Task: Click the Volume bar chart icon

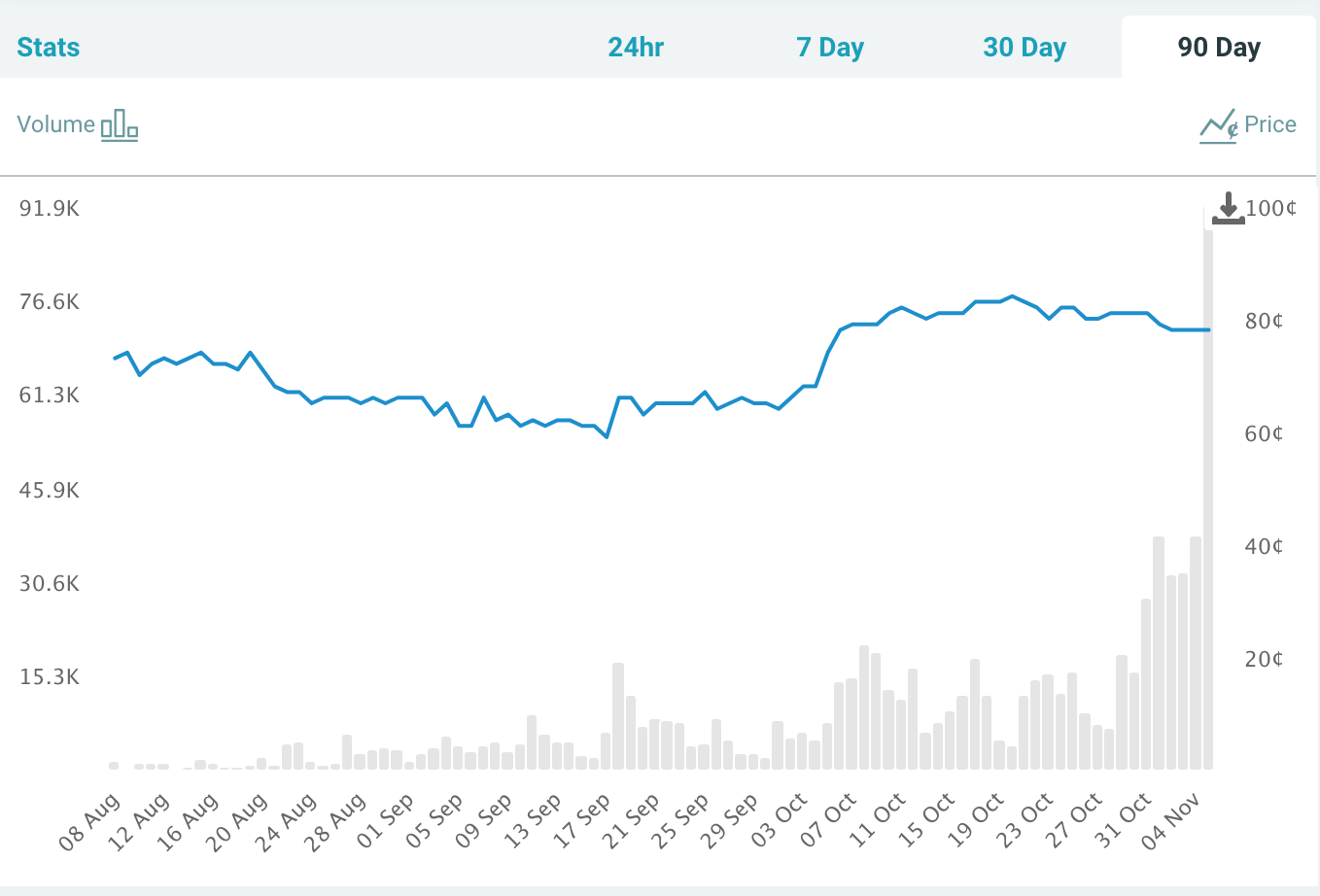Action: click(120, 125)
